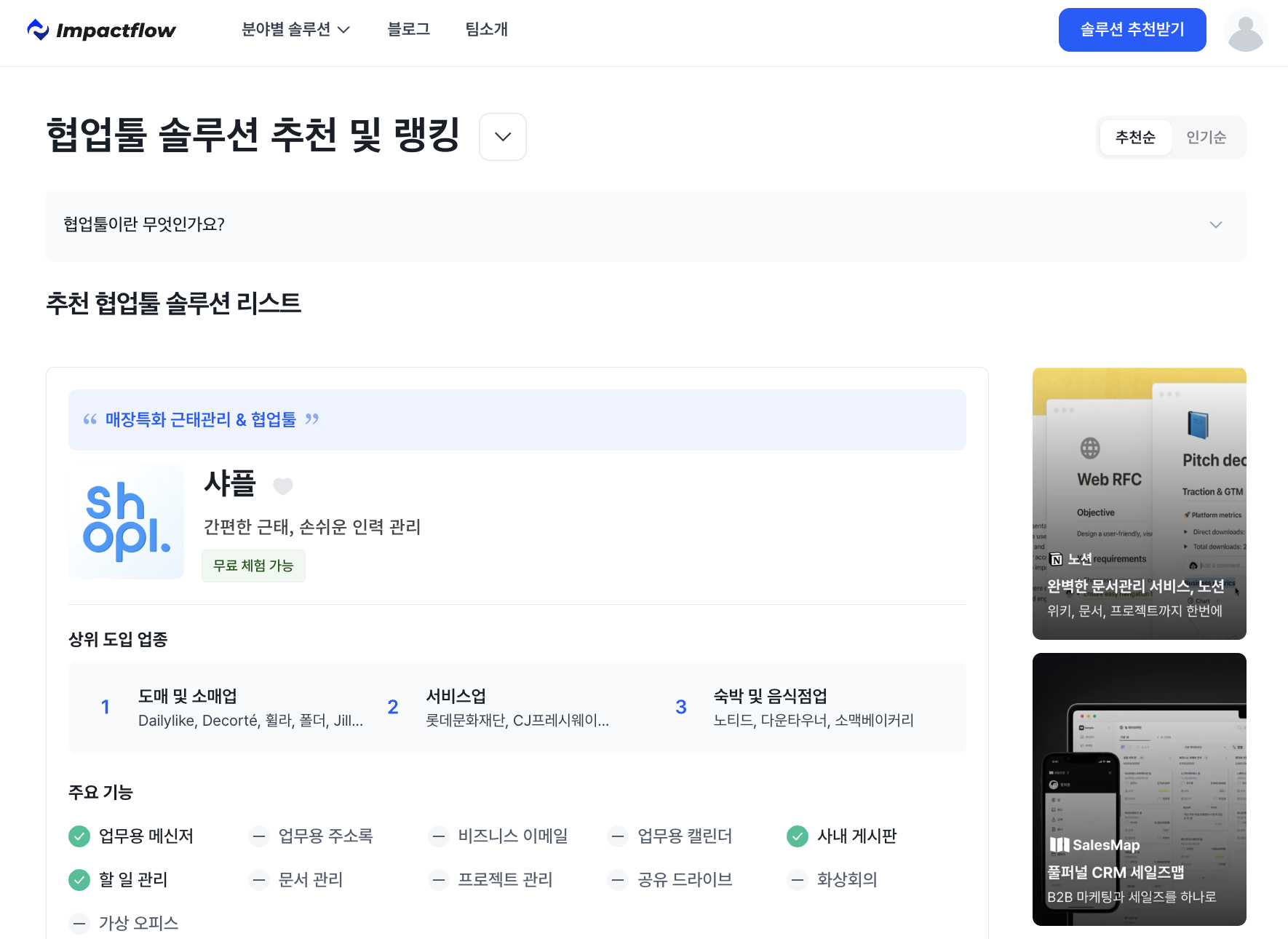This screenshot has height=939, width=1288.
Task: Open the 팀소개 page
Action: coord(487,29)
